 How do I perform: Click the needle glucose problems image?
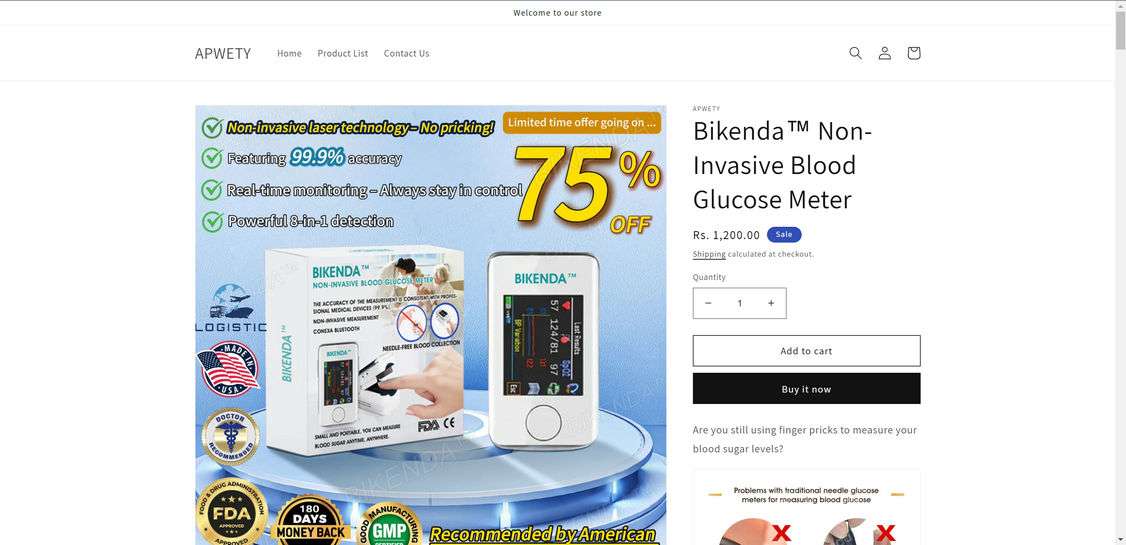pyautogui.click(x=806, y=508)
